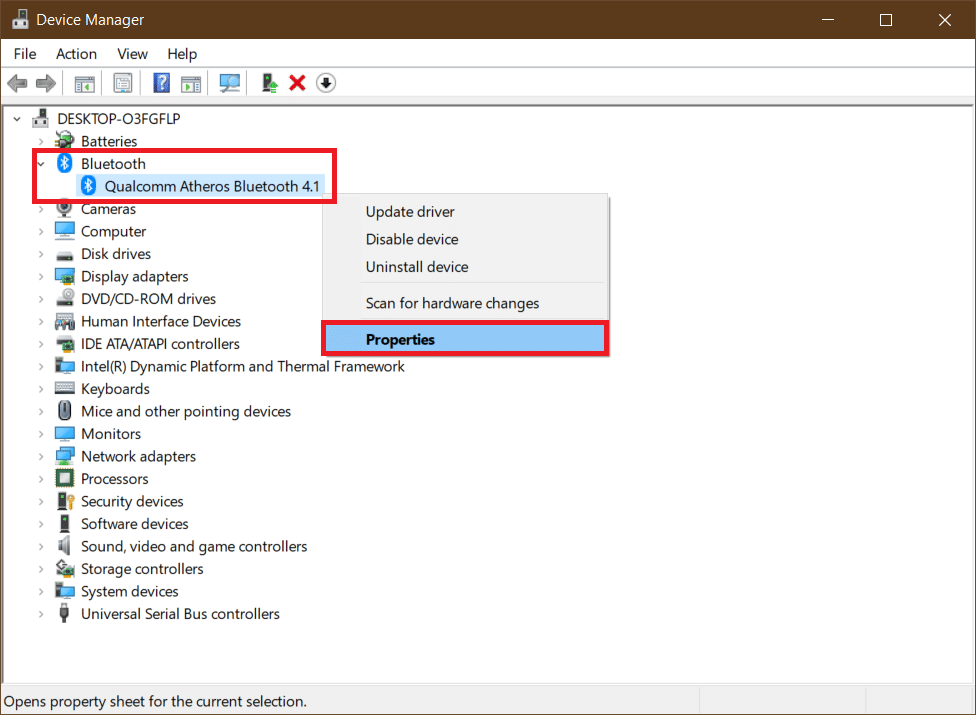Click the Disk drives icon
Image resolution: width=976 pixels, height=715 pixels.
coord(65,255)
